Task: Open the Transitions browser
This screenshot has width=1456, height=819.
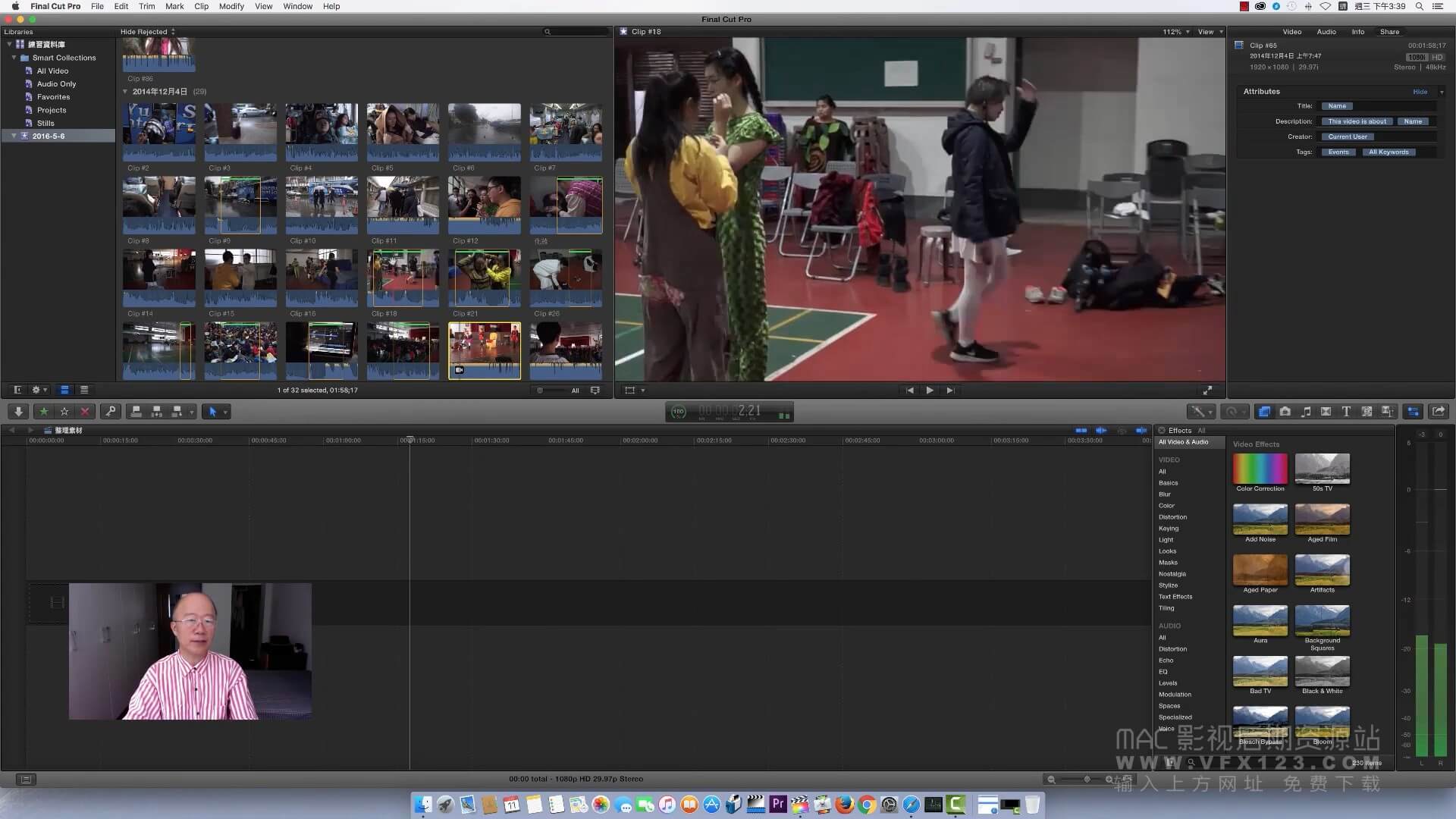Action: click(x=1326, y=411)
